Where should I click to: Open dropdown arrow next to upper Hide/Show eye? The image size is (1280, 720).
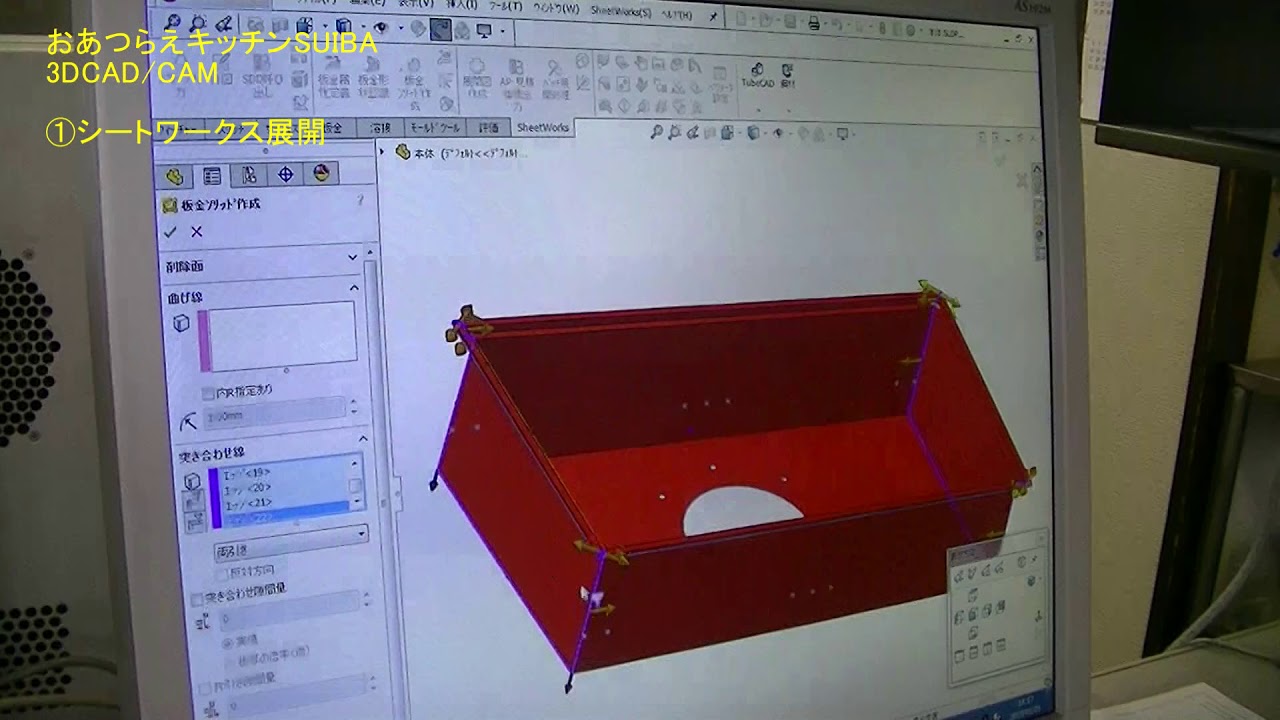click(400, 27)
